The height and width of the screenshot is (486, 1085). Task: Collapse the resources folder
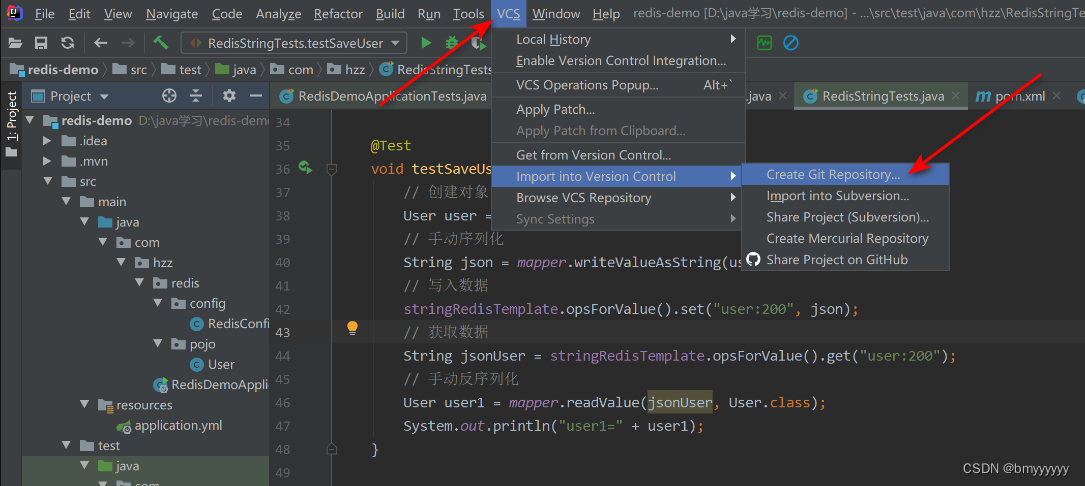(x=84, y=404)
